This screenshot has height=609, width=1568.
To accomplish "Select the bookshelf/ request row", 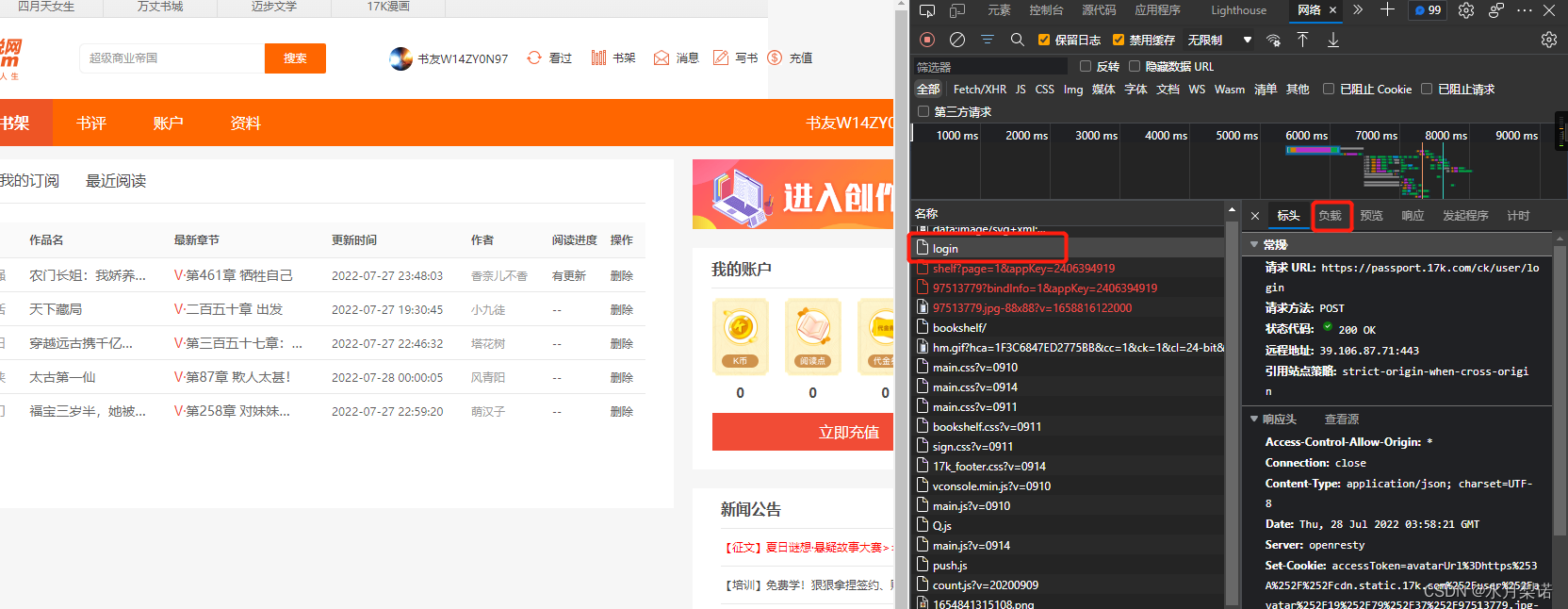I will 1070,328.
